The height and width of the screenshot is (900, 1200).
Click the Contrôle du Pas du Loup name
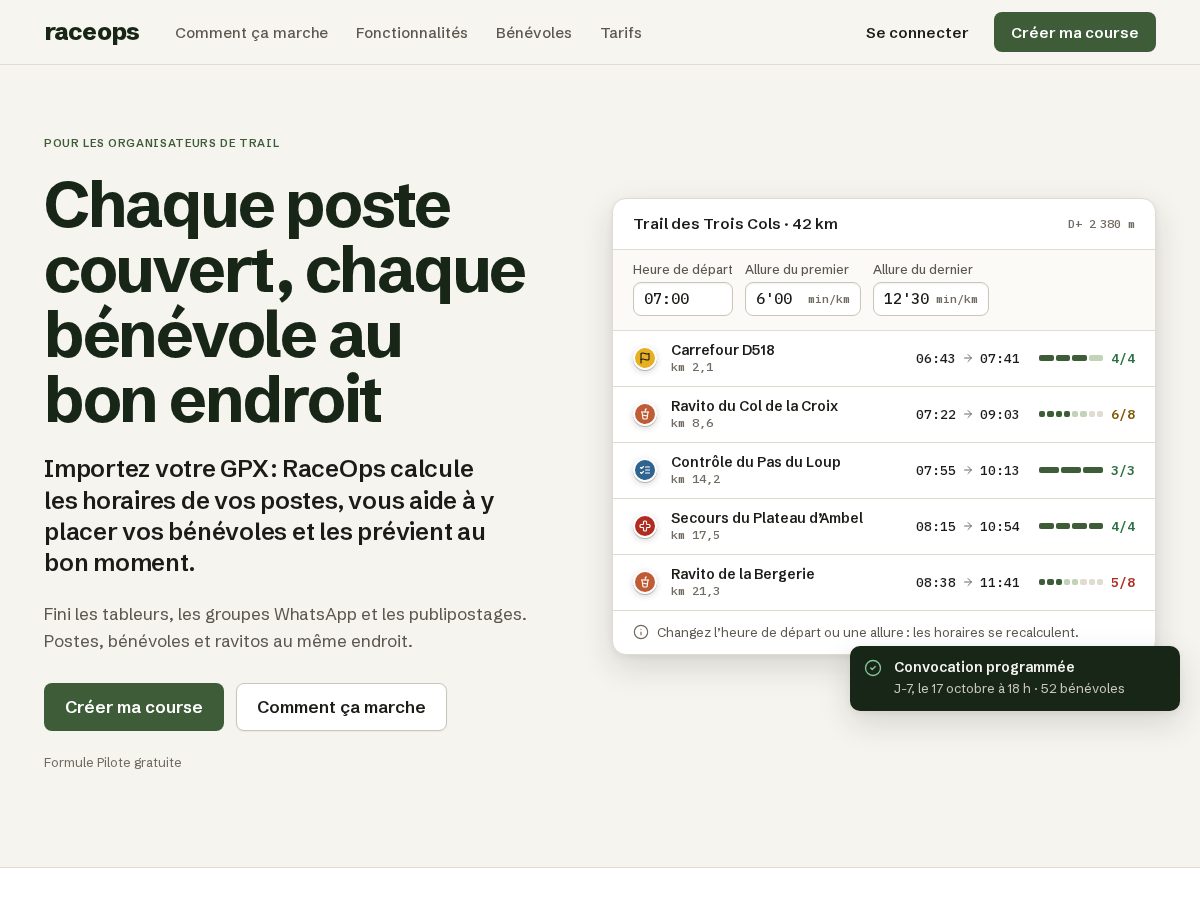click(x=756, y=462)
